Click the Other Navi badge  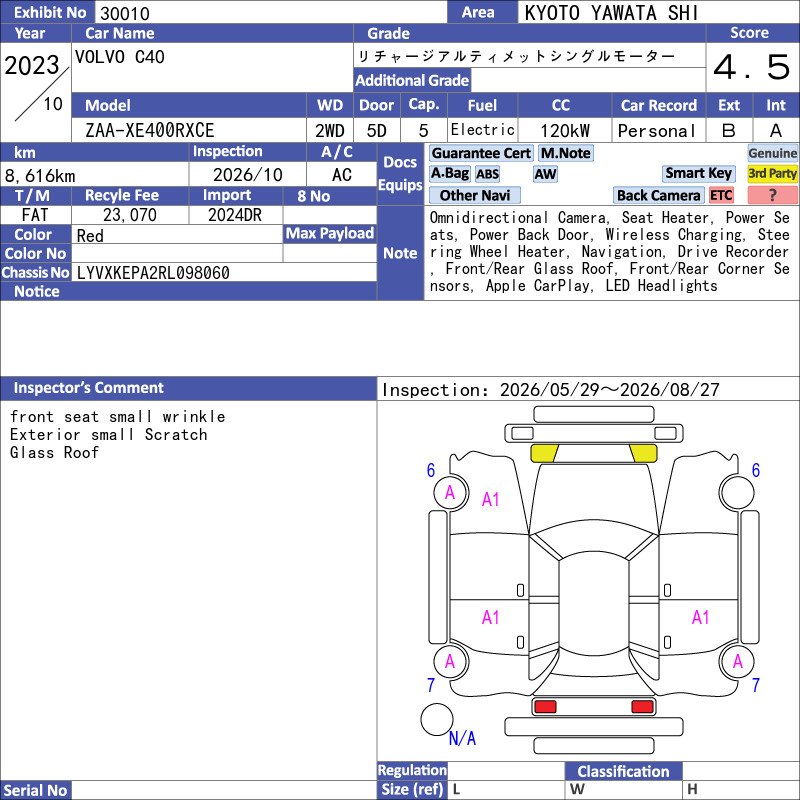tap(474, 195)
